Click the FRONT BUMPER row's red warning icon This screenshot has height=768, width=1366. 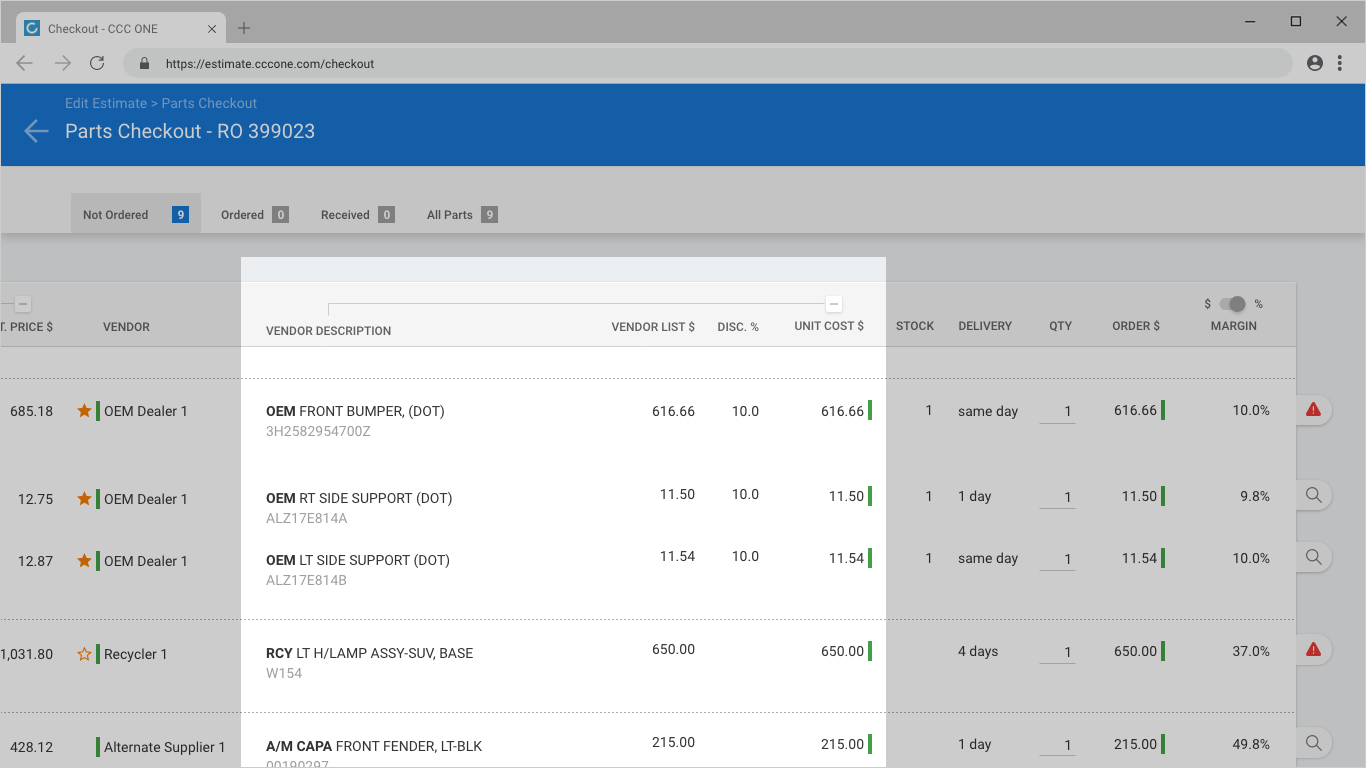pyautogui.click(x=1314, y=410)
